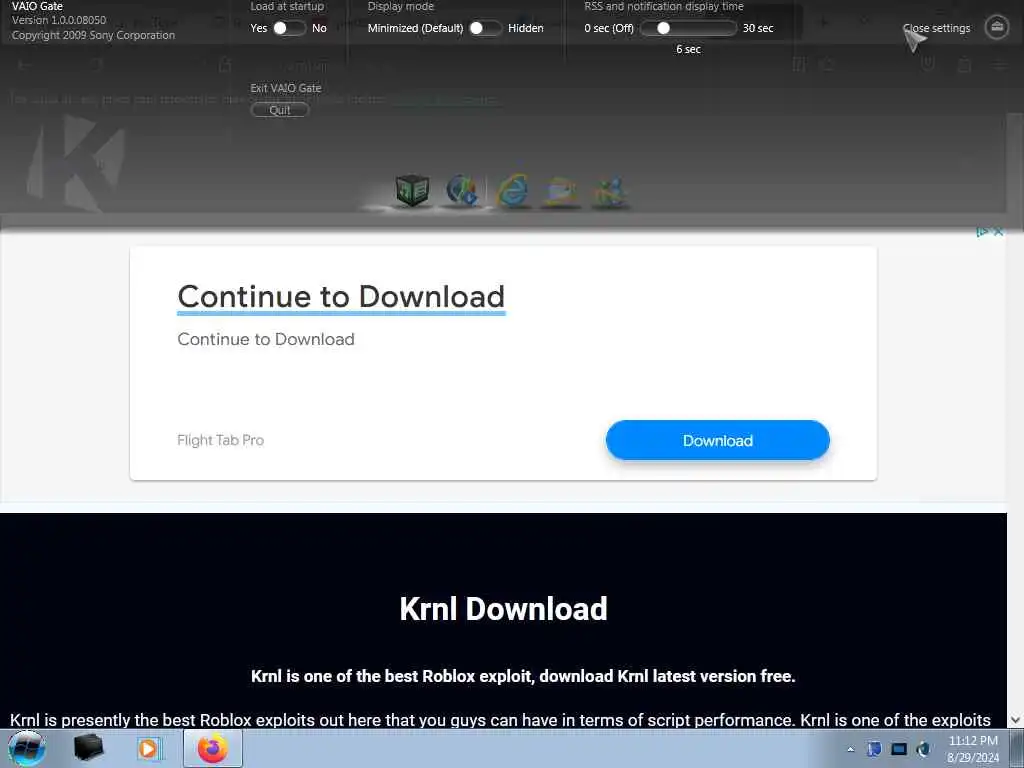Open the Action Center flag tray icon

[874, 749]
